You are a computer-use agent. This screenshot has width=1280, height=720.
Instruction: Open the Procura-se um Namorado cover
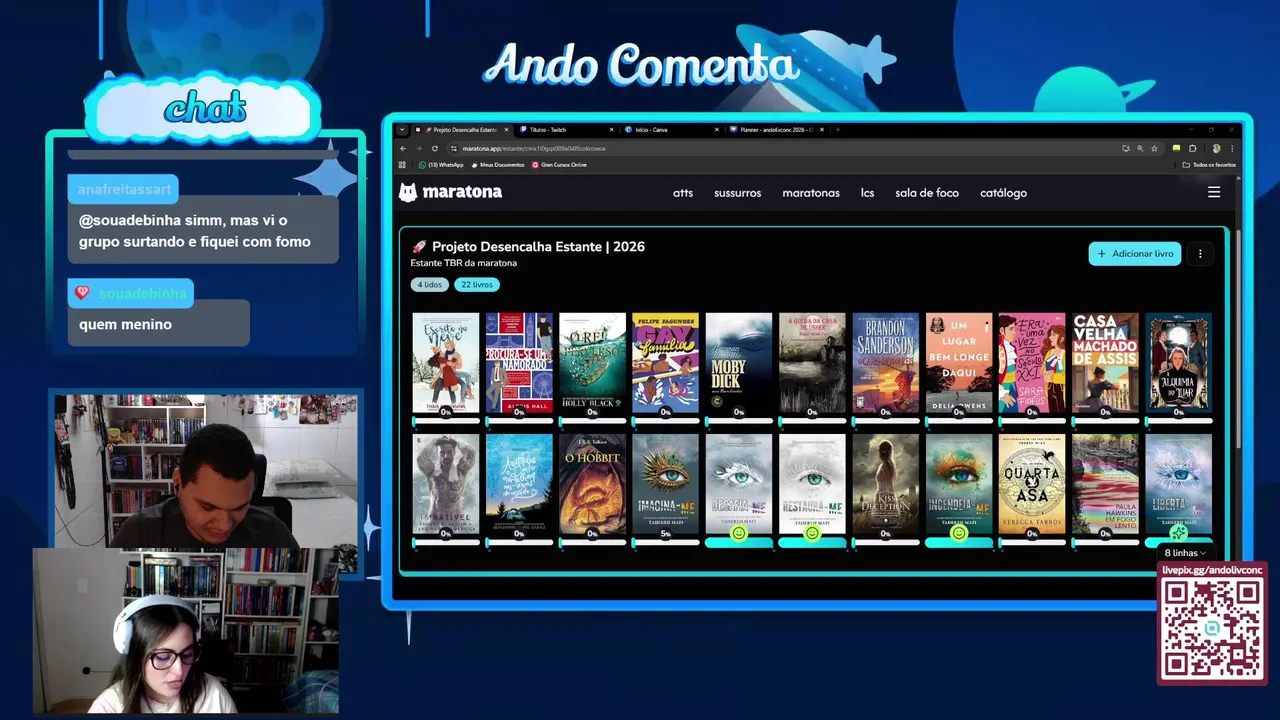click(x=519, y=362)
